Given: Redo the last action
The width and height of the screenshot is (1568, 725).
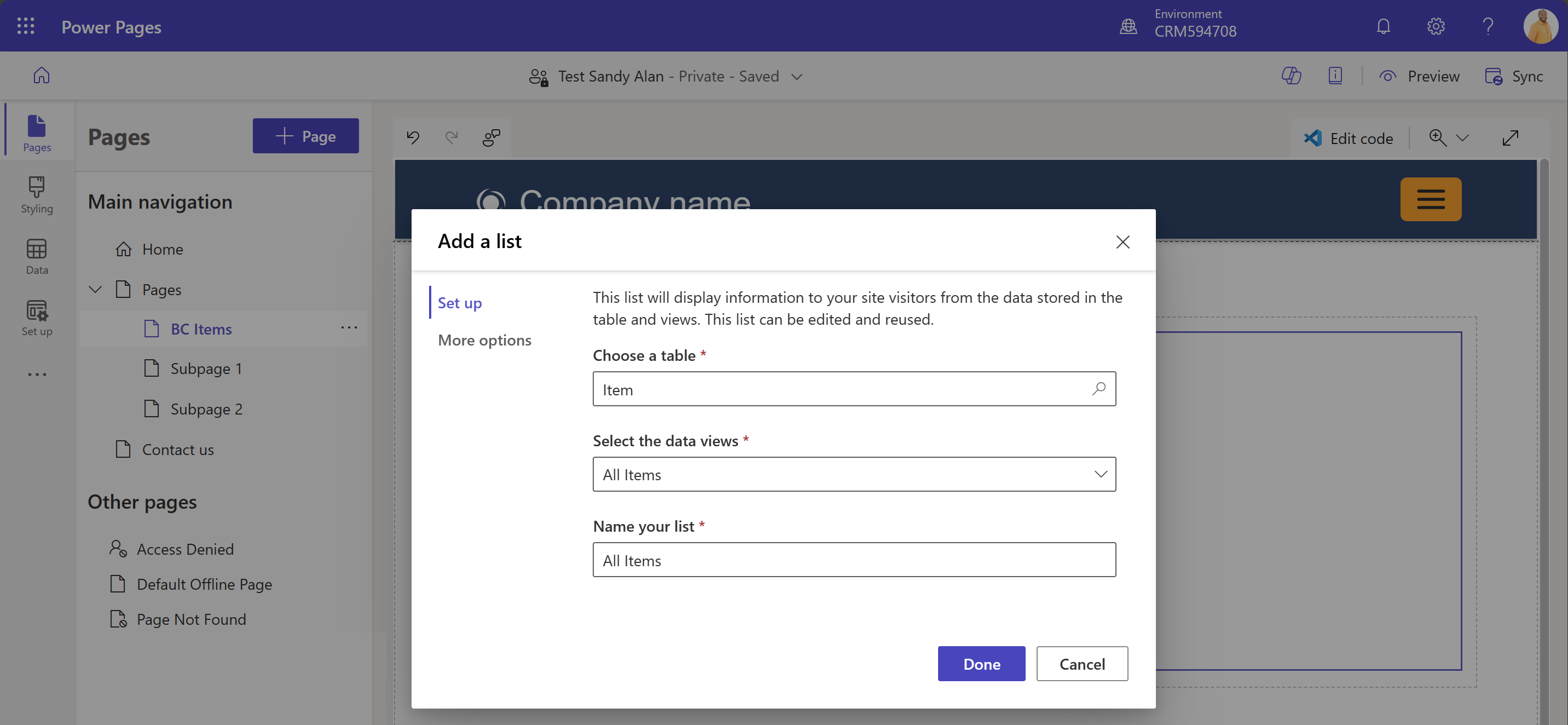Looking at the screenshot, I should 451,137.
